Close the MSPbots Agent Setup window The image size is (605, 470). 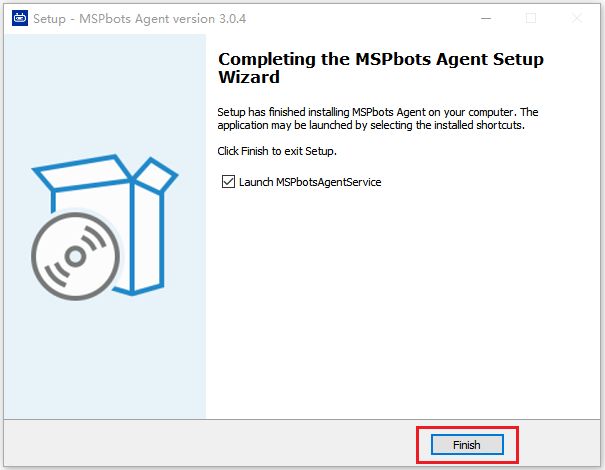coord(577,18)
